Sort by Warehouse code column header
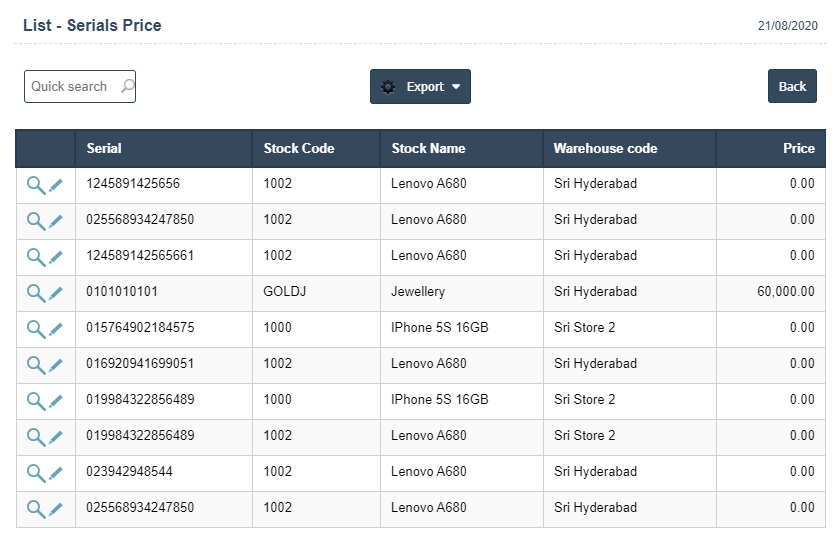 [605, 148]
